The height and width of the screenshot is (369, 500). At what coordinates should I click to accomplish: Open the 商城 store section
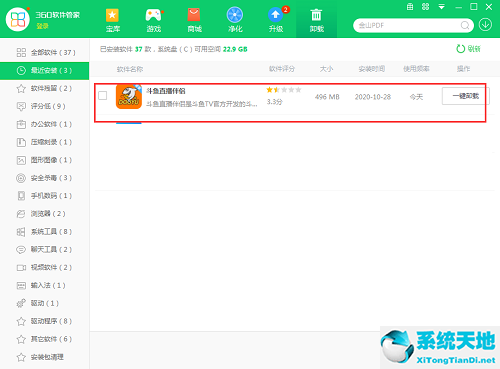[x=194, y=20]
